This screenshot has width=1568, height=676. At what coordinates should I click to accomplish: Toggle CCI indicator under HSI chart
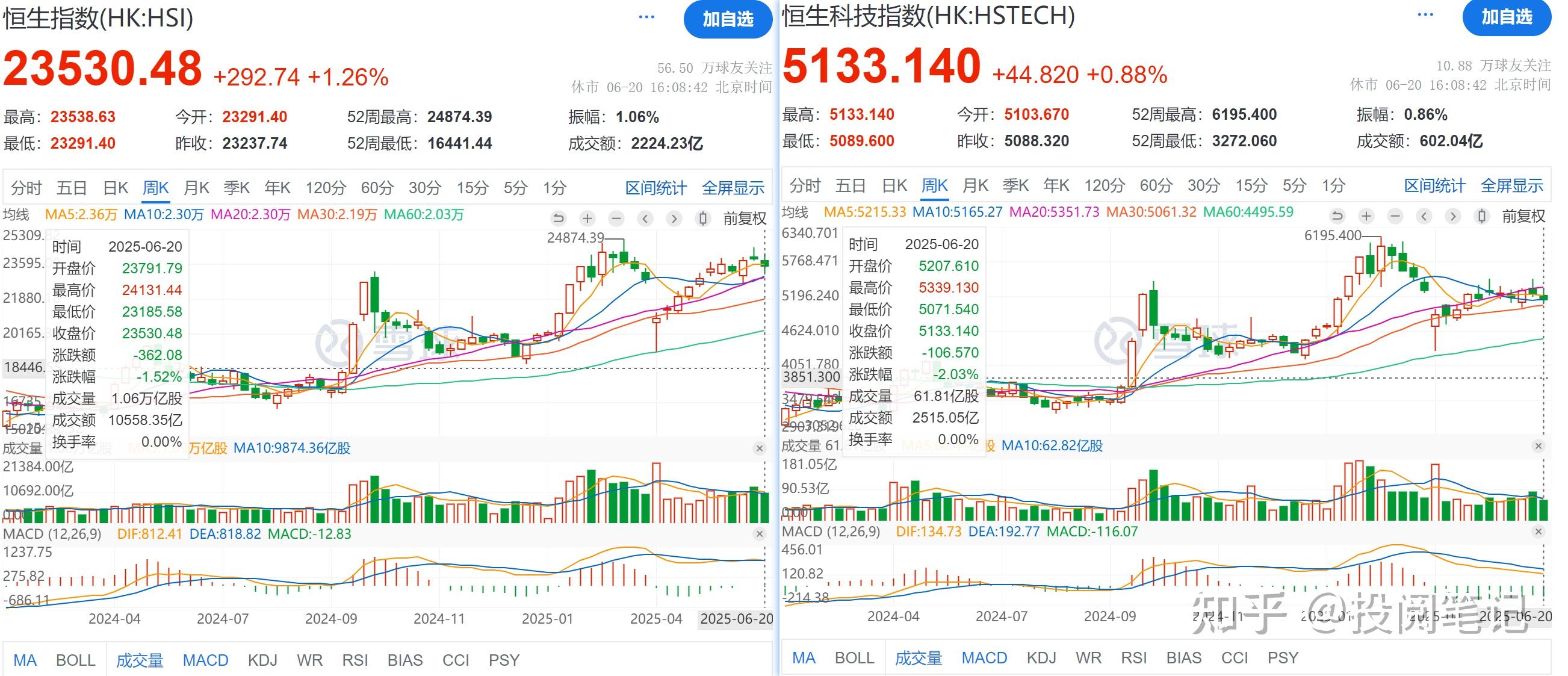click(456, 660)
